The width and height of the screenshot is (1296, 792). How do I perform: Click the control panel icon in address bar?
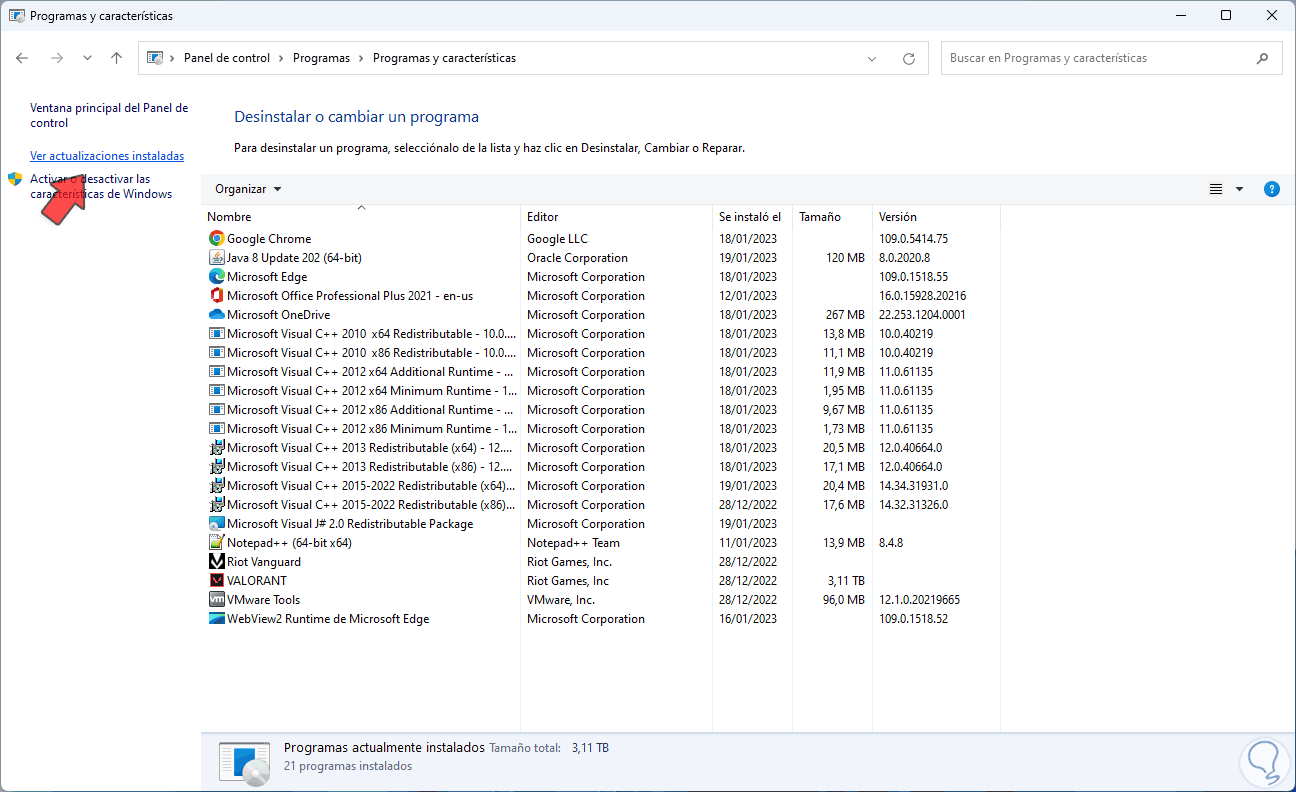[155, 58]
